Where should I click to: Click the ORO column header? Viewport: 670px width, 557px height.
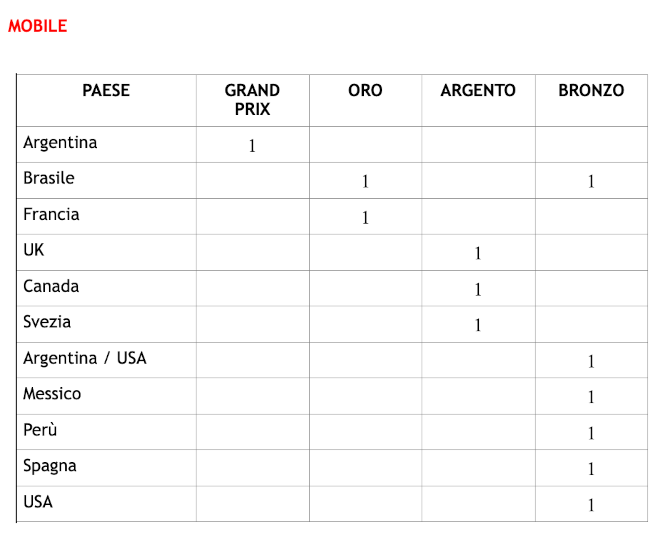click(x=365, y=91)
